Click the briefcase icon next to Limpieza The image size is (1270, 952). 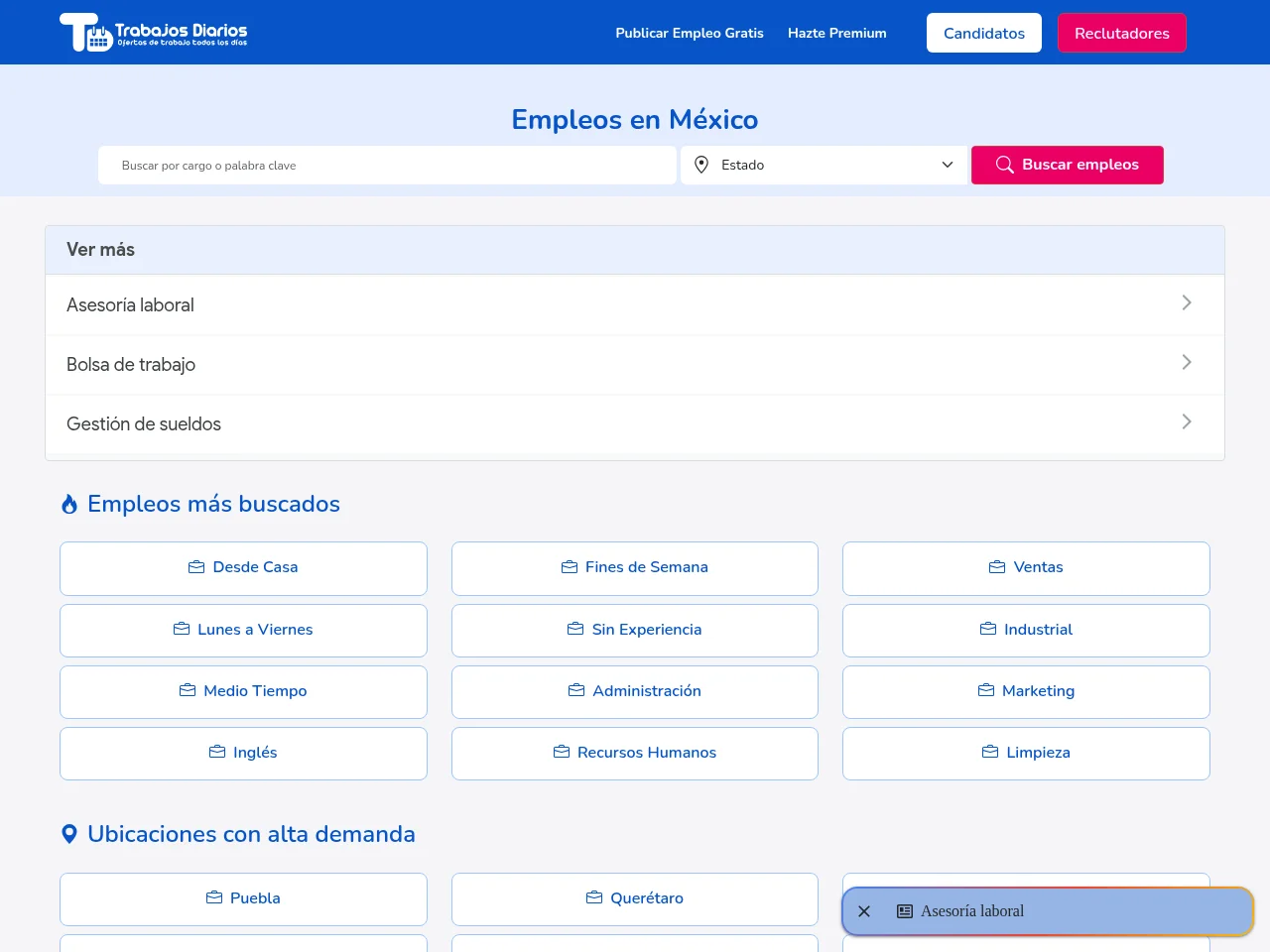990,752
